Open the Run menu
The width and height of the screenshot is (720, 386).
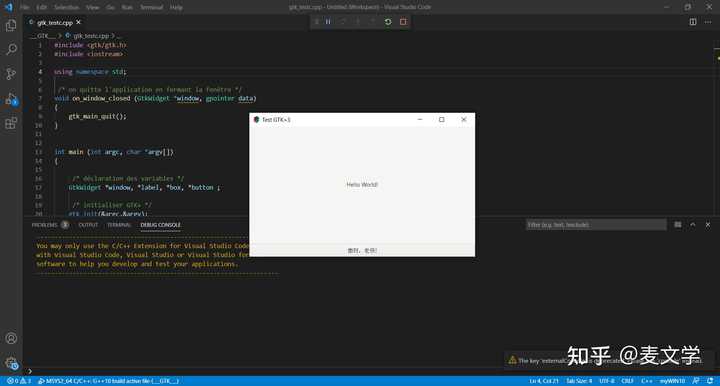pos(127,7)
